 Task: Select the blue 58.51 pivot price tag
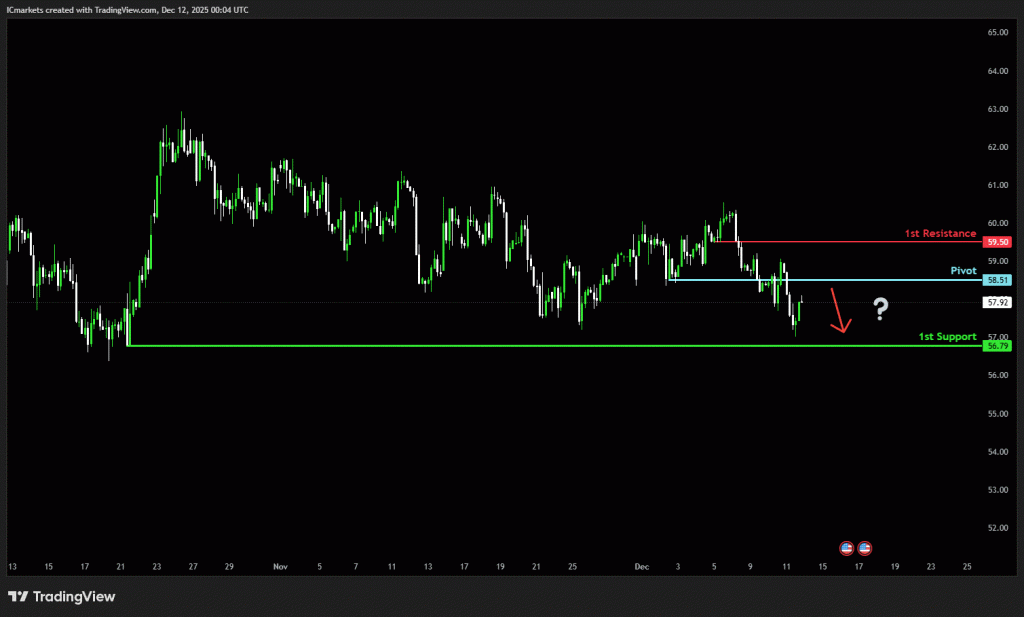(x=997, y=281)
